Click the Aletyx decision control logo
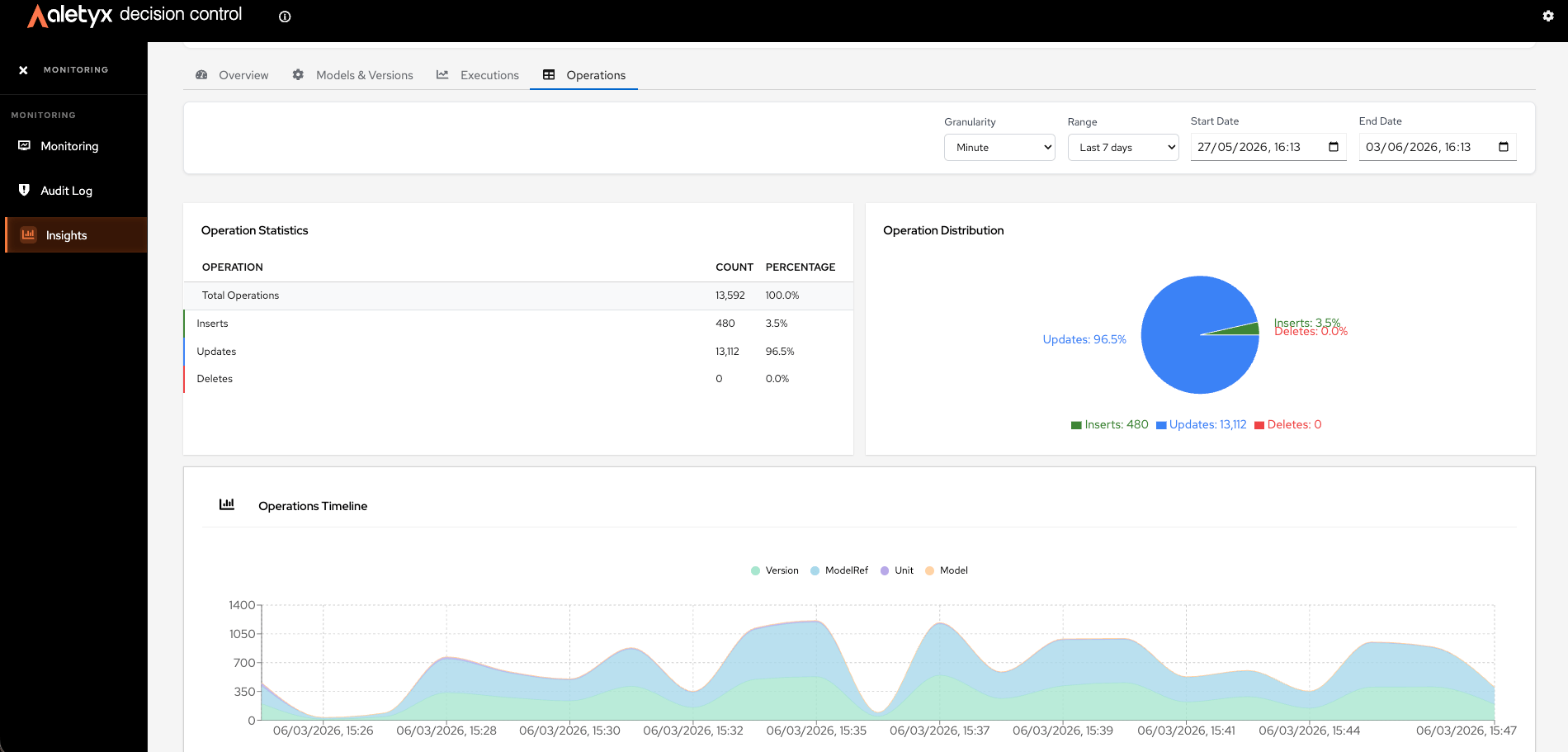The image size is (1568, 752). coord(135,15)
